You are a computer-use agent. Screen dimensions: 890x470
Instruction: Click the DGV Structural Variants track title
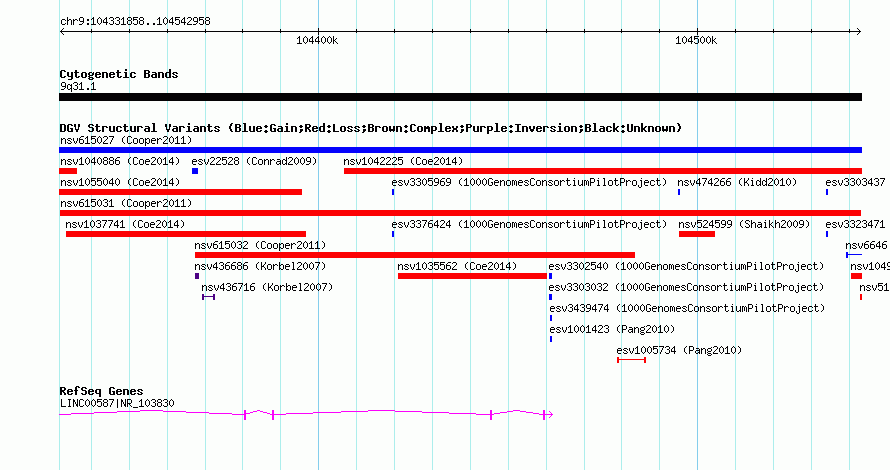point(370,128)
